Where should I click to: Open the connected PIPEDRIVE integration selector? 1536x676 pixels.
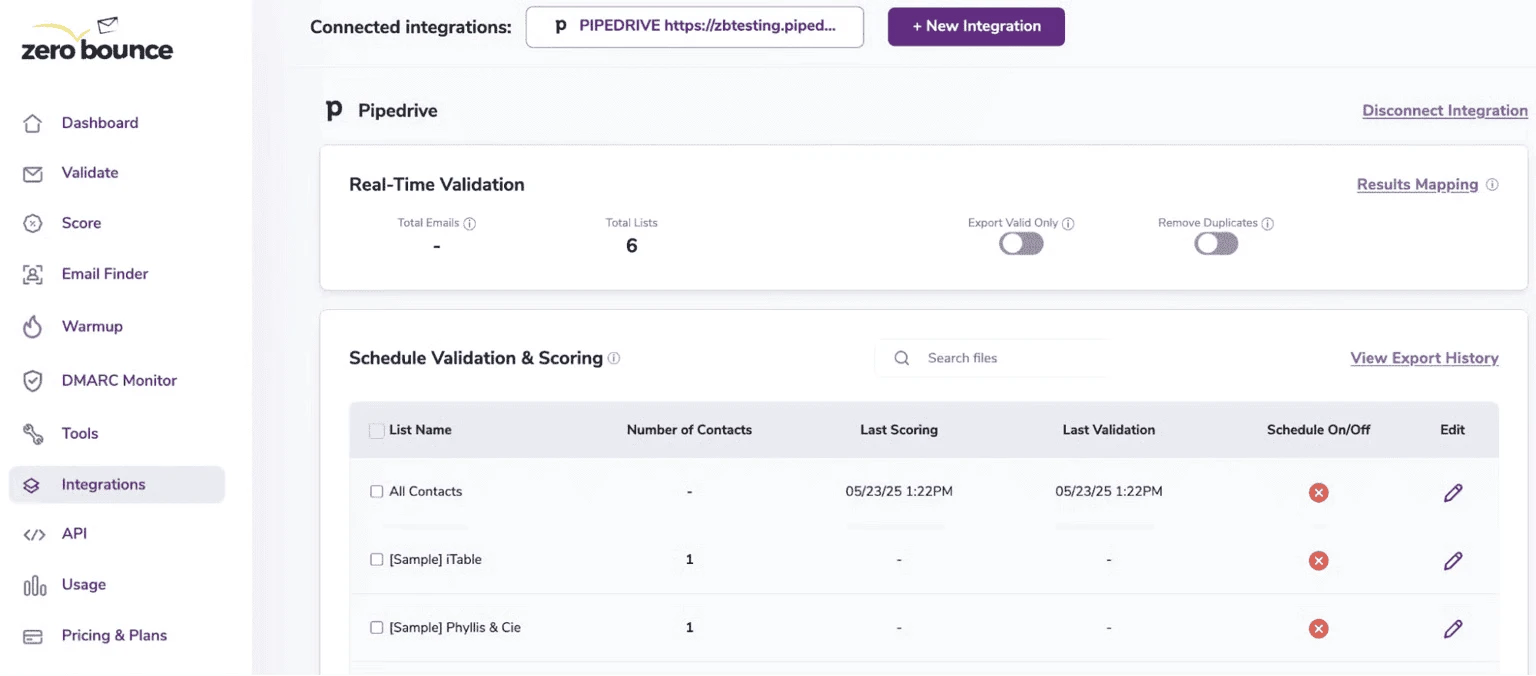pyautogui.click(x=694, y=27)
